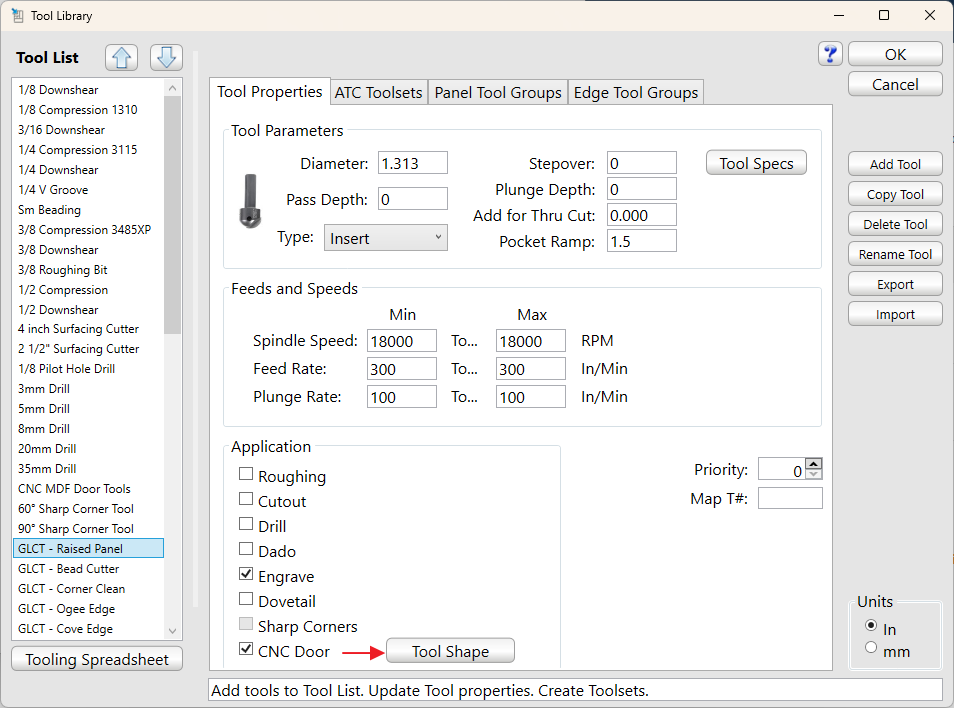Decrease Priority with down spinner arrow

[x=813, y=475]
